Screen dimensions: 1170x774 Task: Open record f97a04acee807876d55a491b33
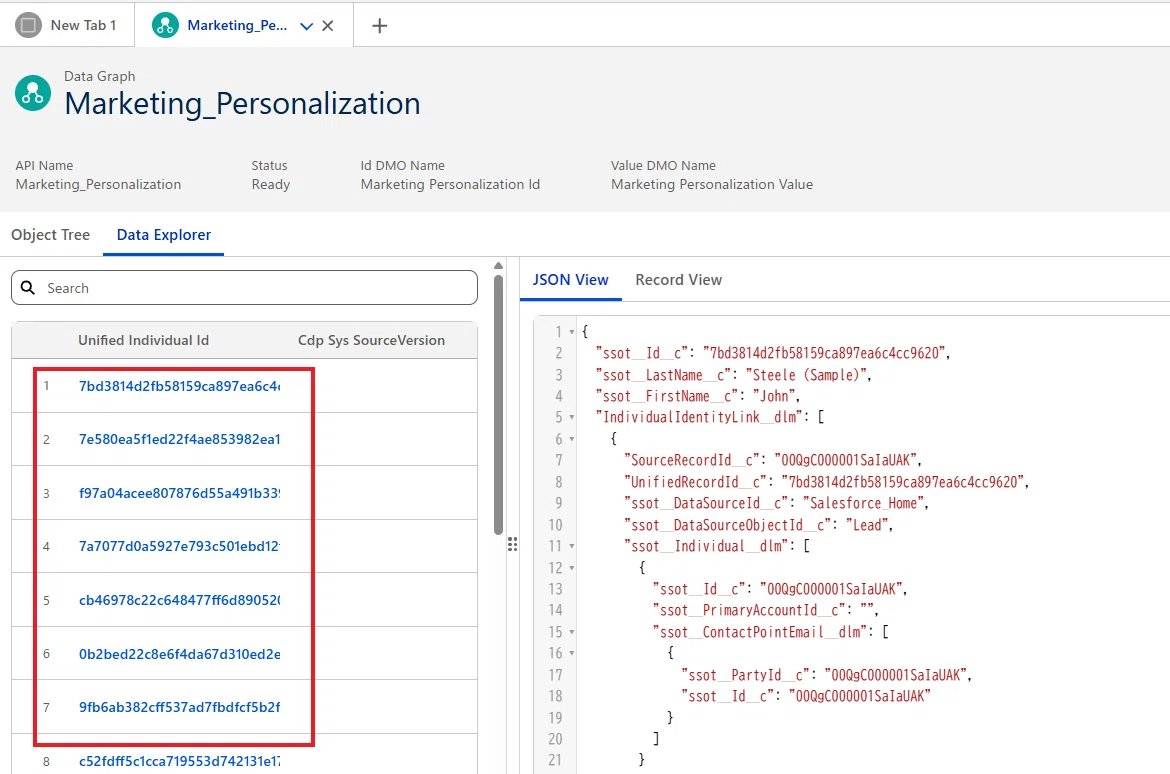[179, 493]
